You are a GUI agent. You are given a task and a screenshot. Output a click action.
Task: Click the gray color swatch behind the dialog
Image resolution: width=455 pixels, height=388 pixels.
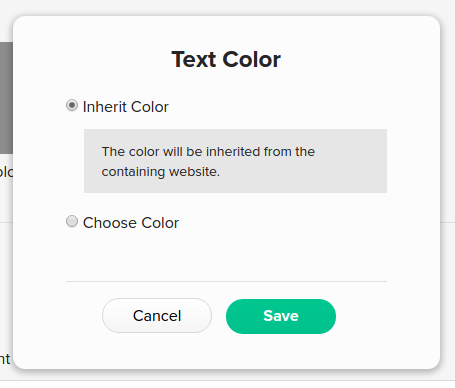6,98
